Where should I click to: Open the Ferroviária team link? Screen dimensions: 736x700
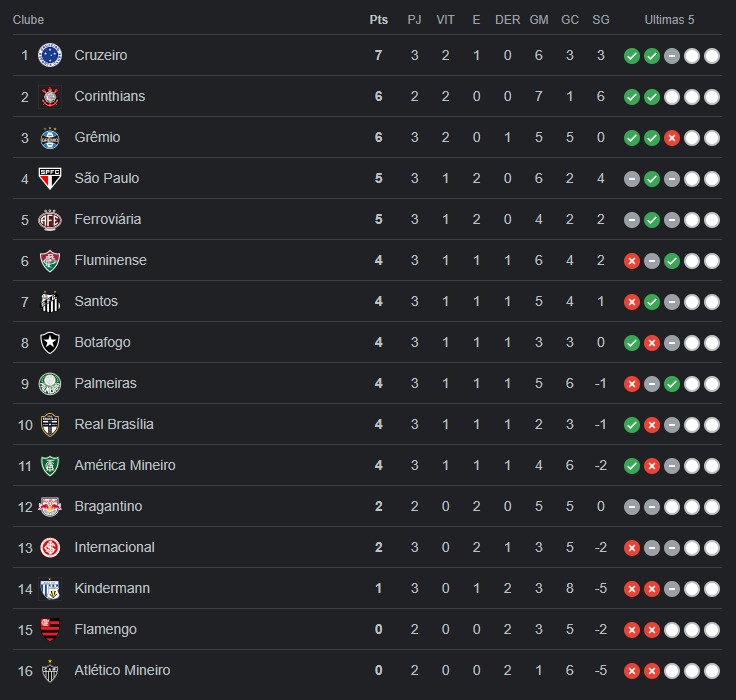[x=107, y=219]
